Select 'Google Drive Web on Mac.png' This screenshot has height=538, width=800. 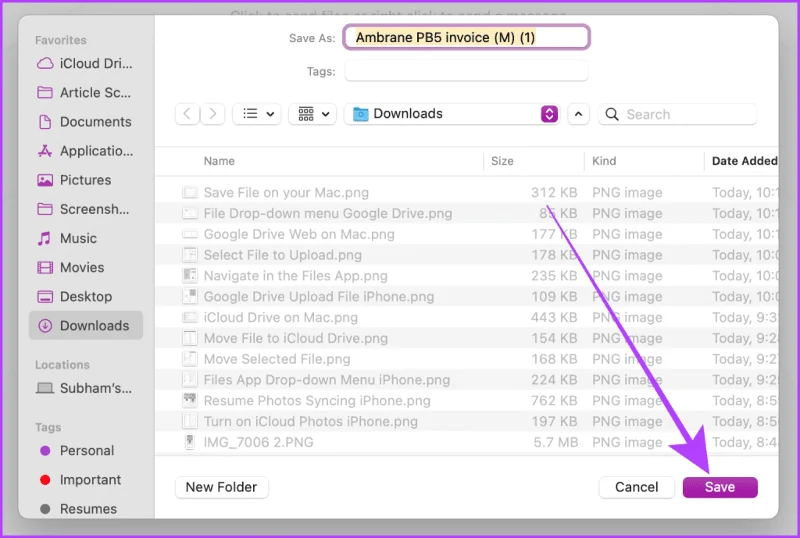coord(467,234)
